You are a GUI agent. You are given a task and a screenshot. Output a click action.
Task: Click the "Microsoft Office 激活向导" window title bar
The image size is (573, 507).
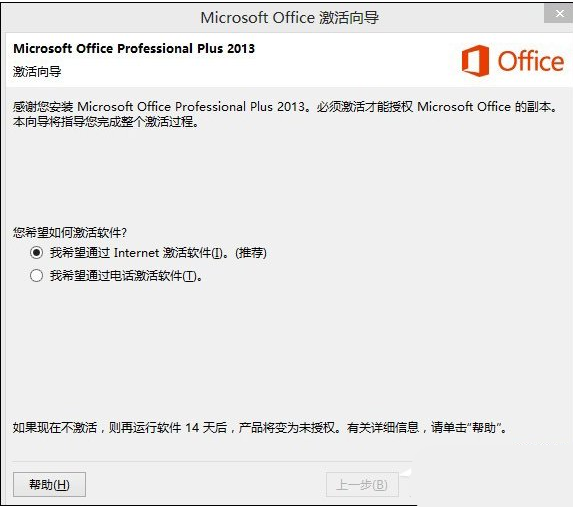click(x=289, y=17)
